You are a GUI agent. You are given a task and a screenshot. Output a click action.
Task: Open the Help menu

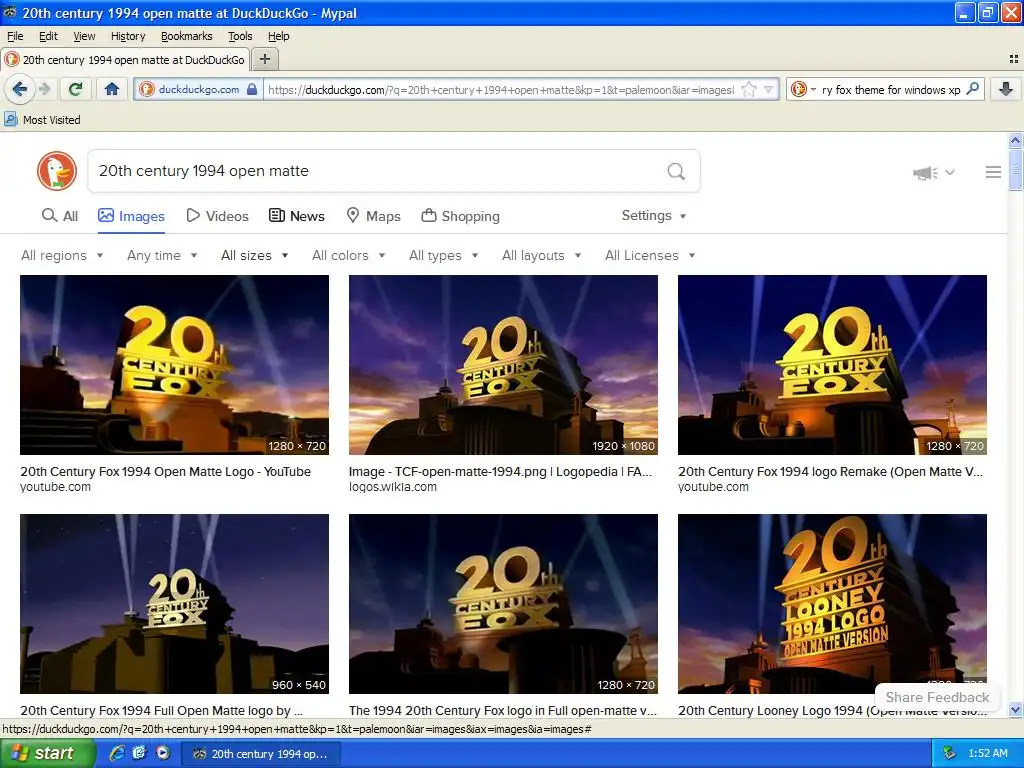tap(279, 36)
